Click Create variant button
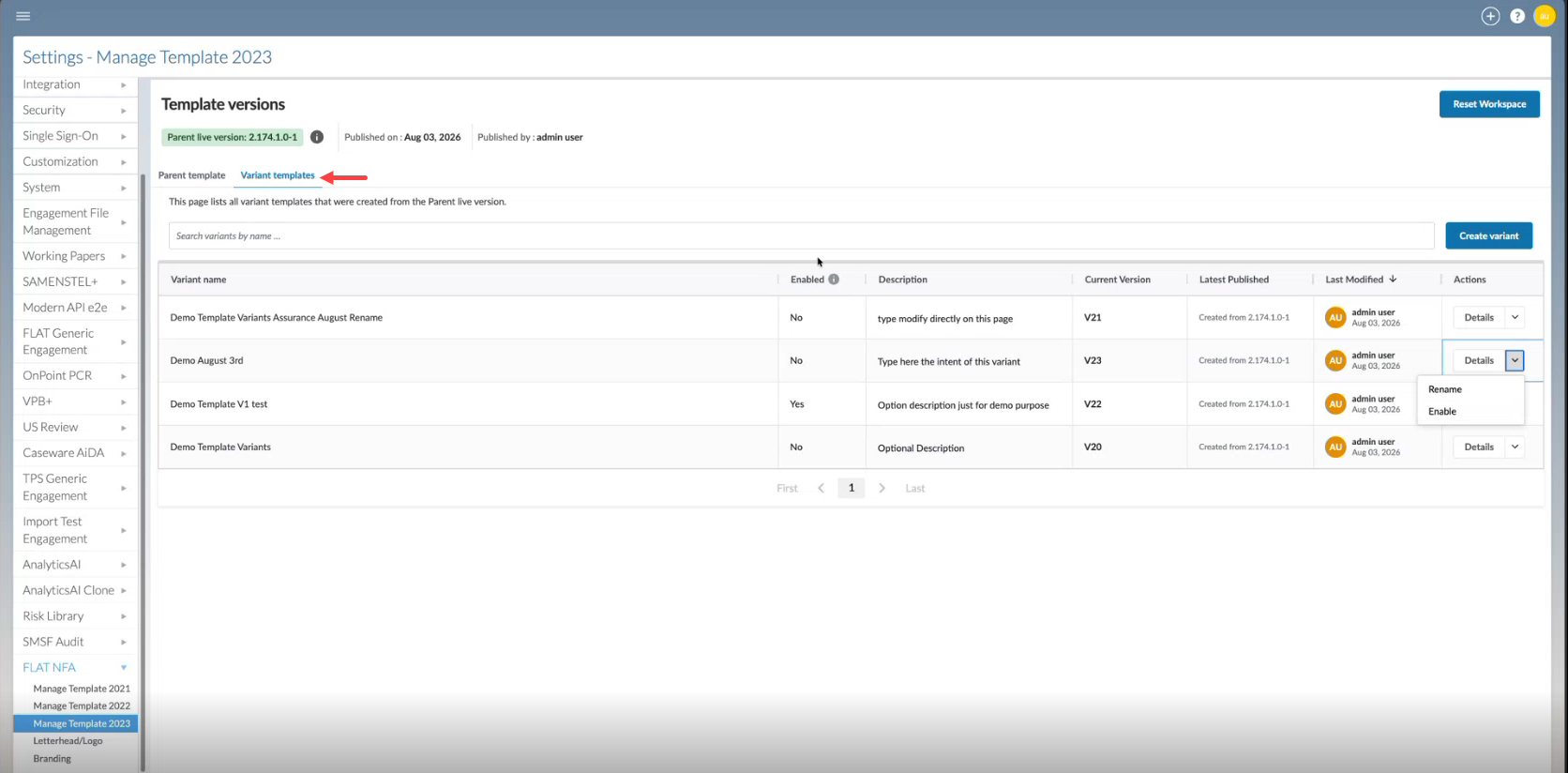This screenshot has height=773, width=1568. click(x=1488, y=235)
